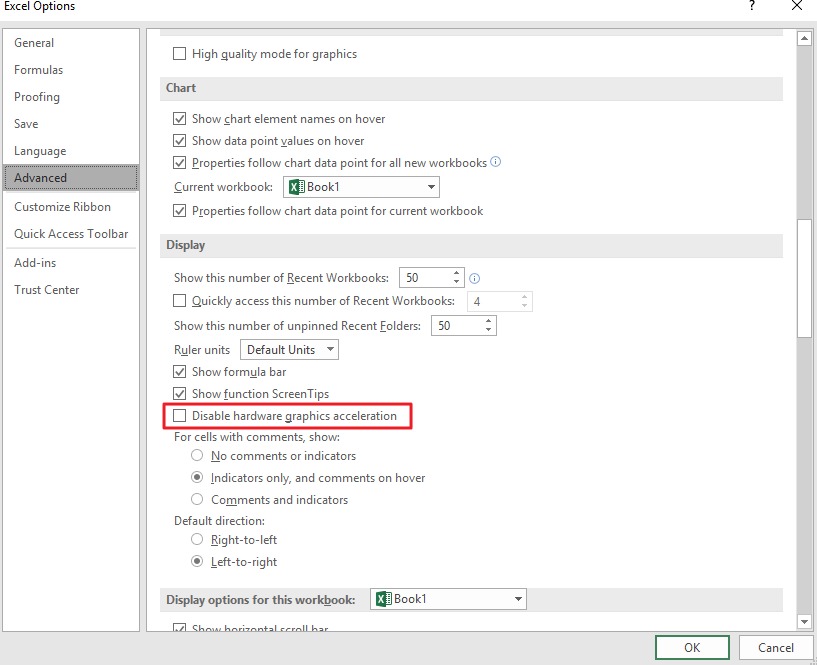
Task: Click info icon next to Recent Workbooks spinner
Action: click(474, 278)
